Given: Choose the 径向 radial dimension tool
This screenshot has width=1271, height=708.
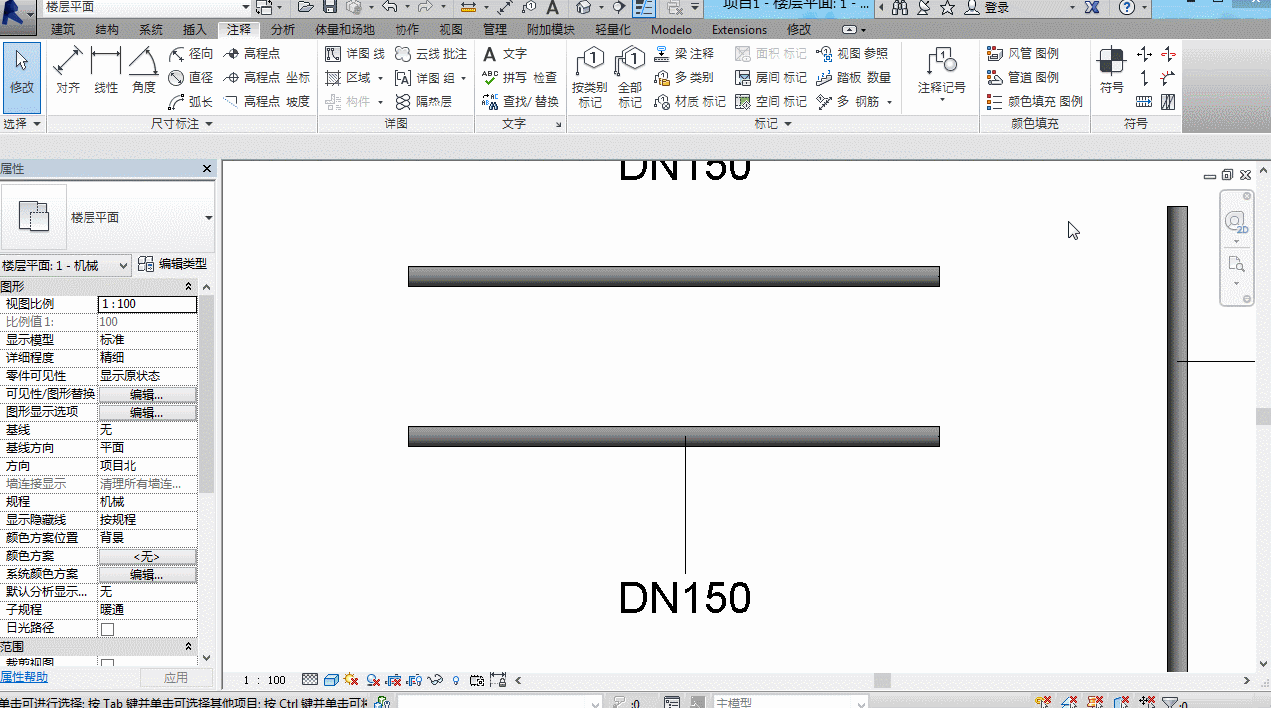Looking at the screenshot, I should coord(191,53).
